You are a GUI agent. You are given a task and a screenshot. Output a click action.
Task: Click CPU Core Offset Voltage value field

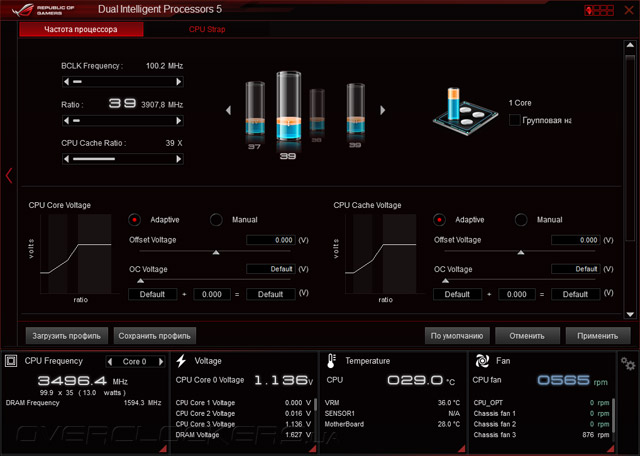271,240
